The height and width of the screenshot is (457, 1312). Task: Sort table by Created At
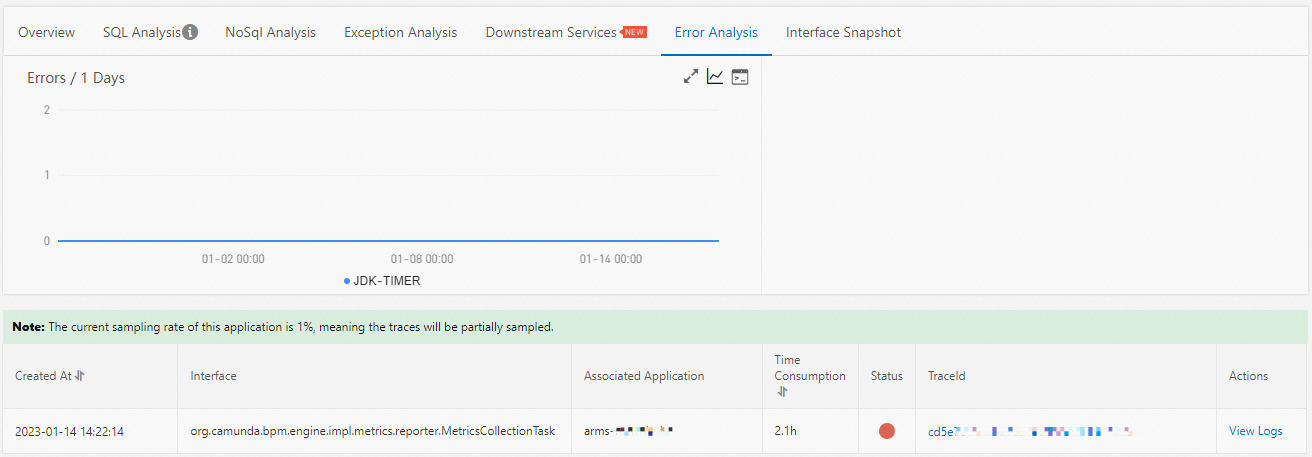click(80, 376)
